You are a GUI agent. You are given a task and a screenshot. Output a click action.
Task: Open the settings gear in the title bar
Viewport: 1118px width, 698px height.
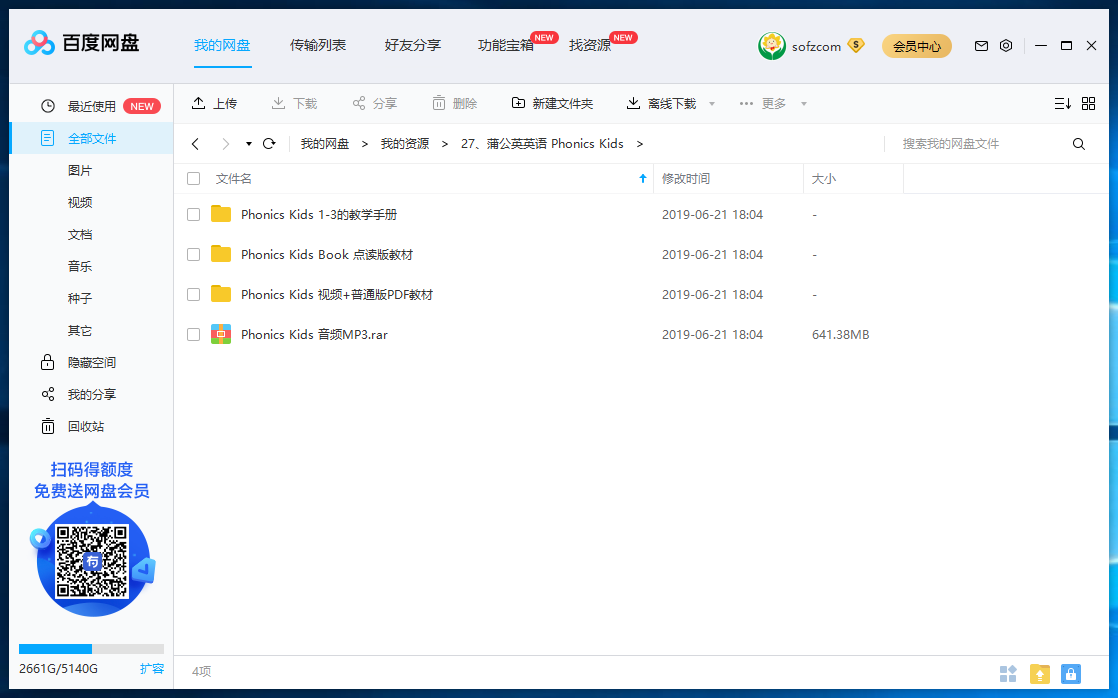point(1006,45)
